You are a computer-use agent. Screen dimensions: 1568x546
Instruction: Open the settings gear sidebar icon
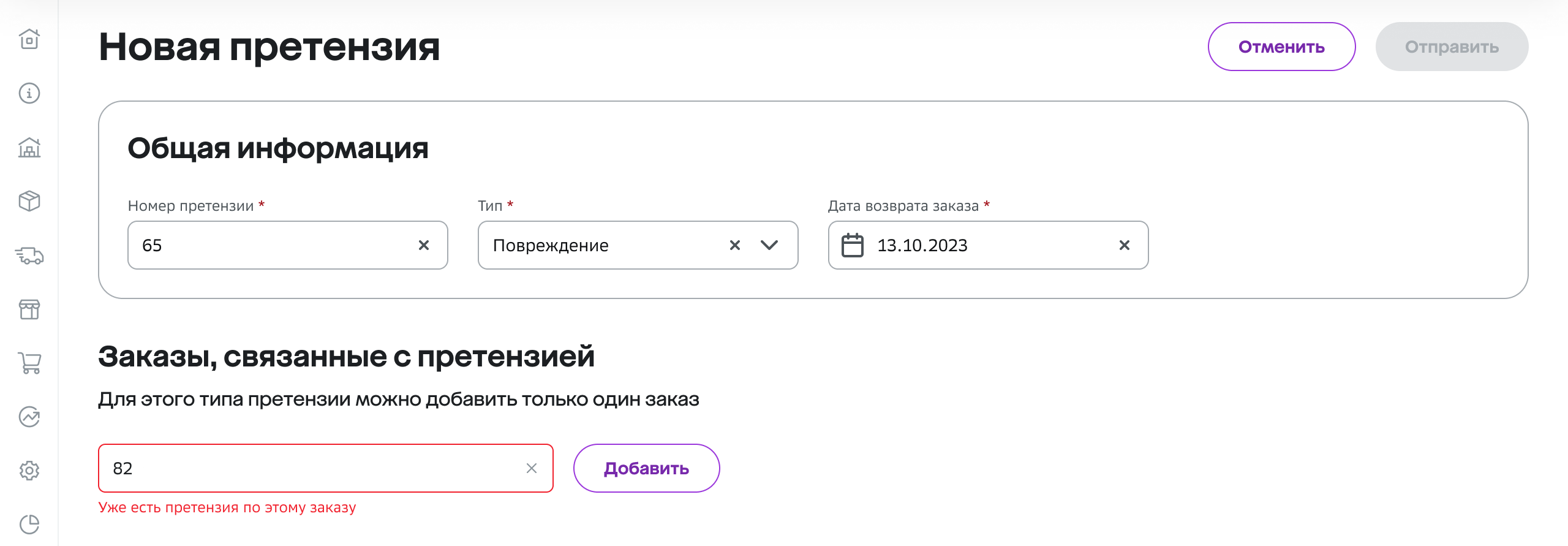coord(29,471)
